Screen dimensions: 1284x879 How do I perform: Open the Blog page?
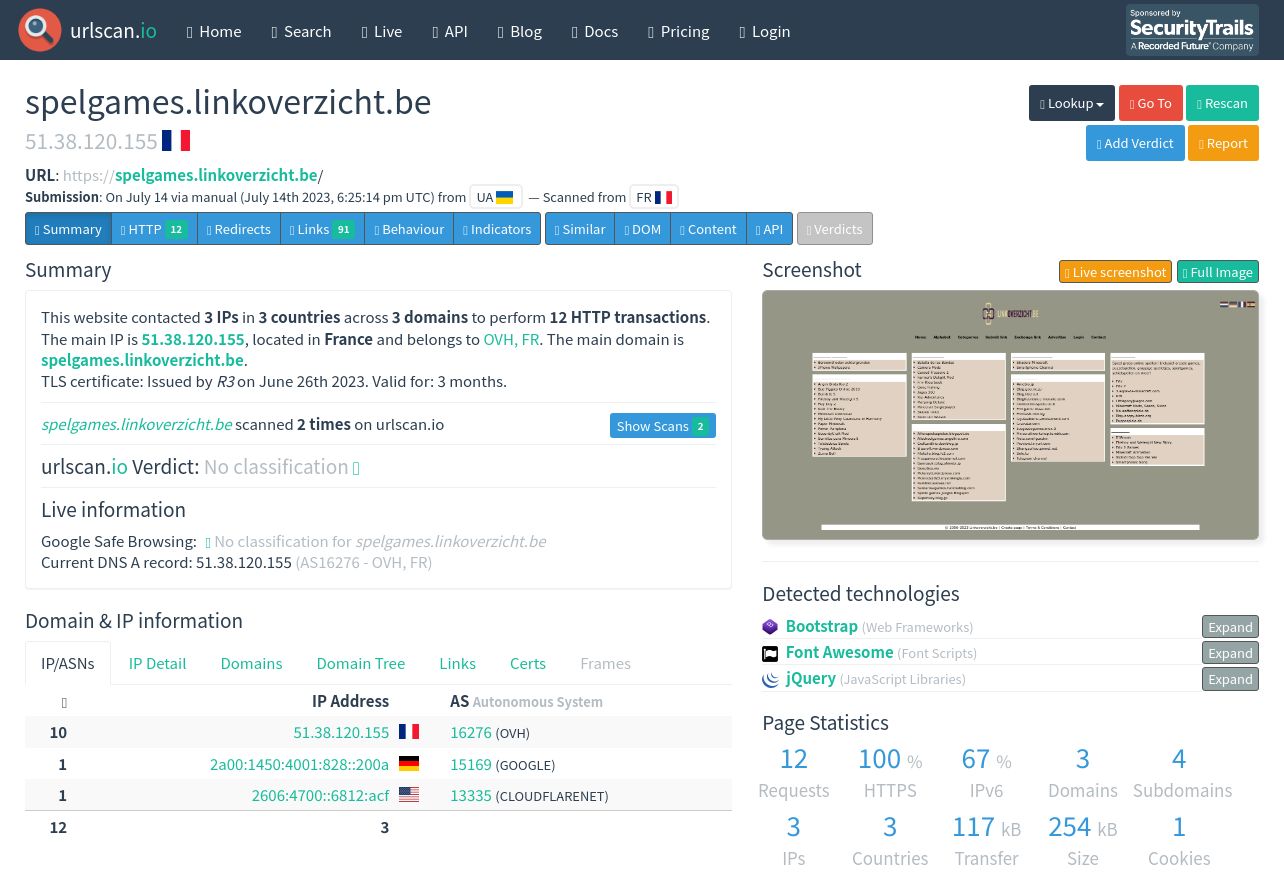click(x=520, y=31)
